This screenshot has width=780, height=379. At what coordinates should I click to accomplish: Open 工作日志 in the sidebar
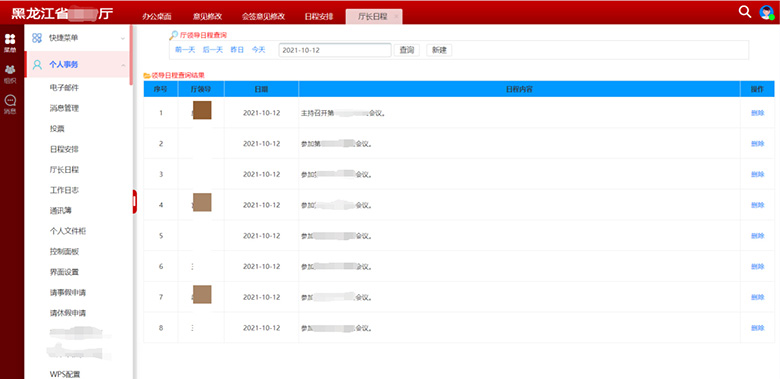tap(64, 190)
